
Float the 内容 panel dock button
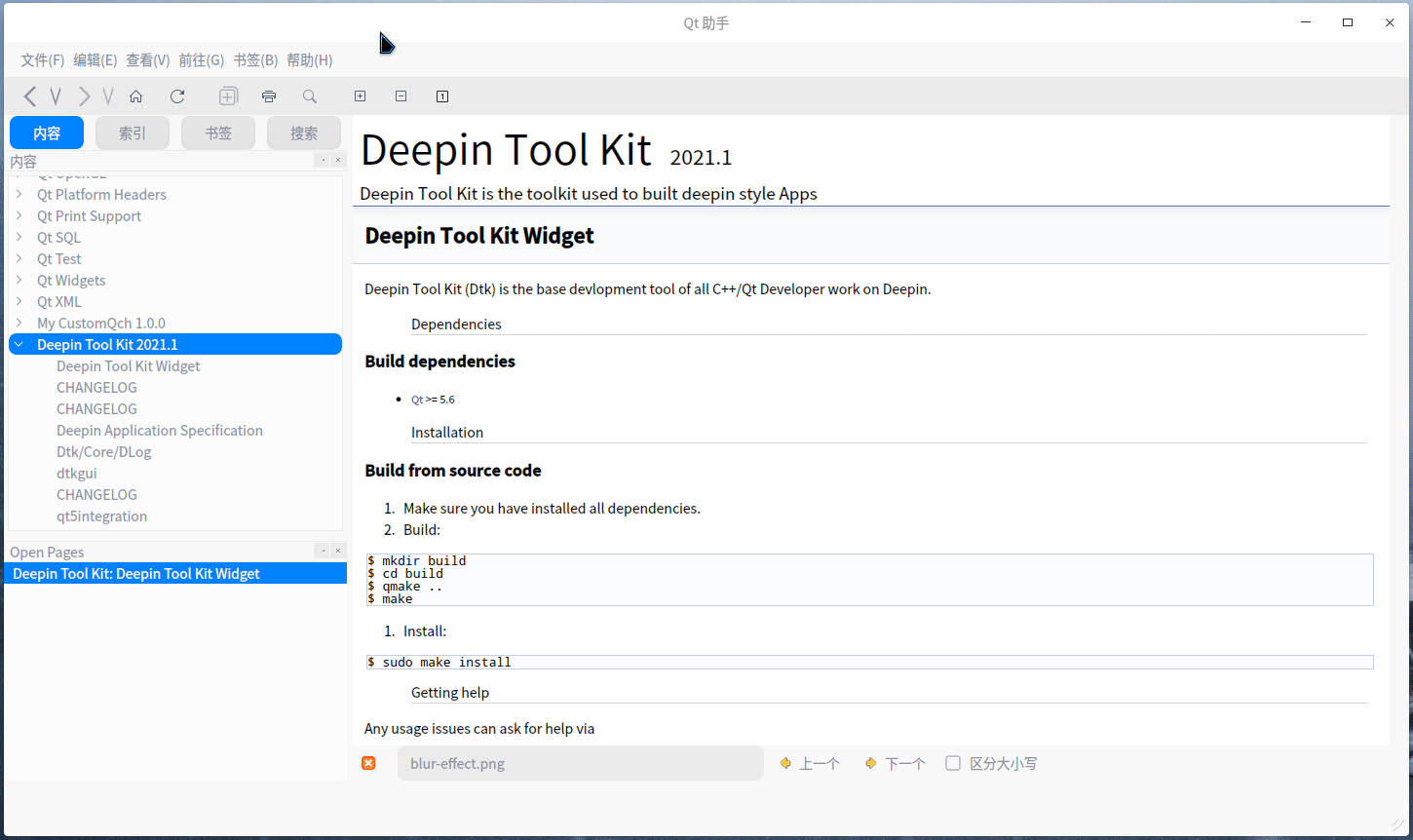click(323, 160)
